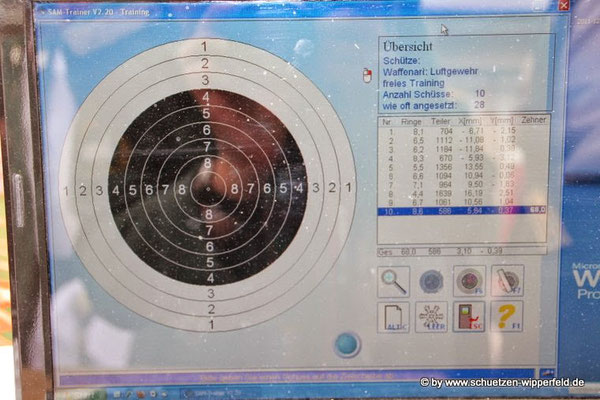The image size is (600, 400).
Task: Click the Ges totals row
Action: (461, 251)
